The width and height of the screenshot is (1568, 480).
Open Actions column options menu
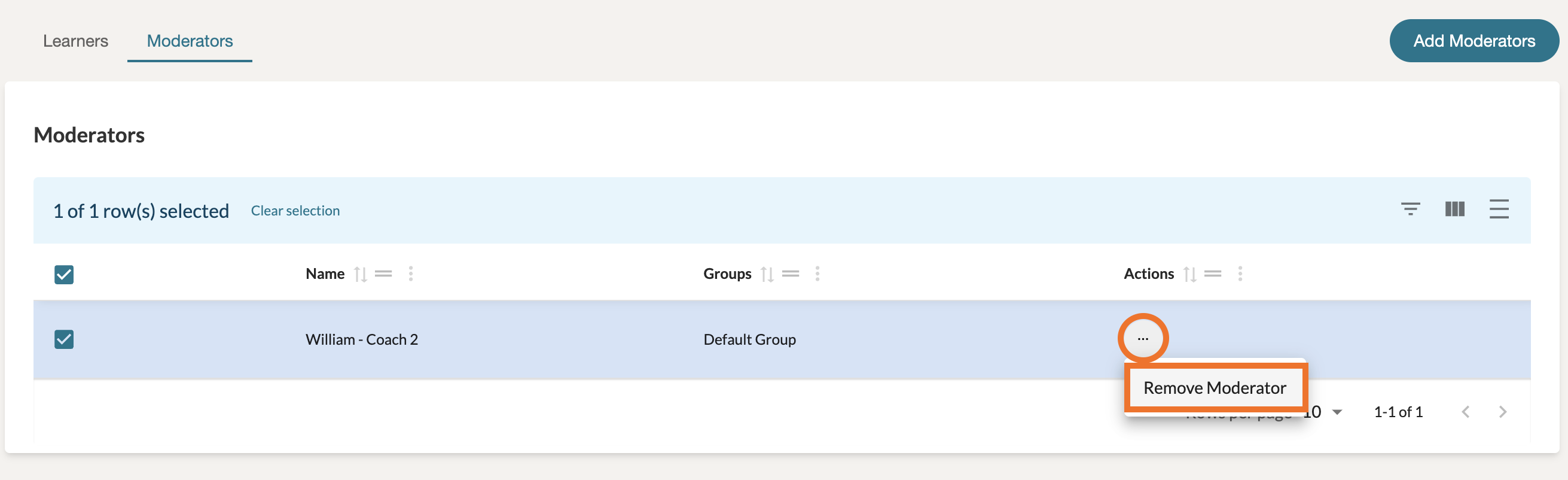pos(1240,274)
